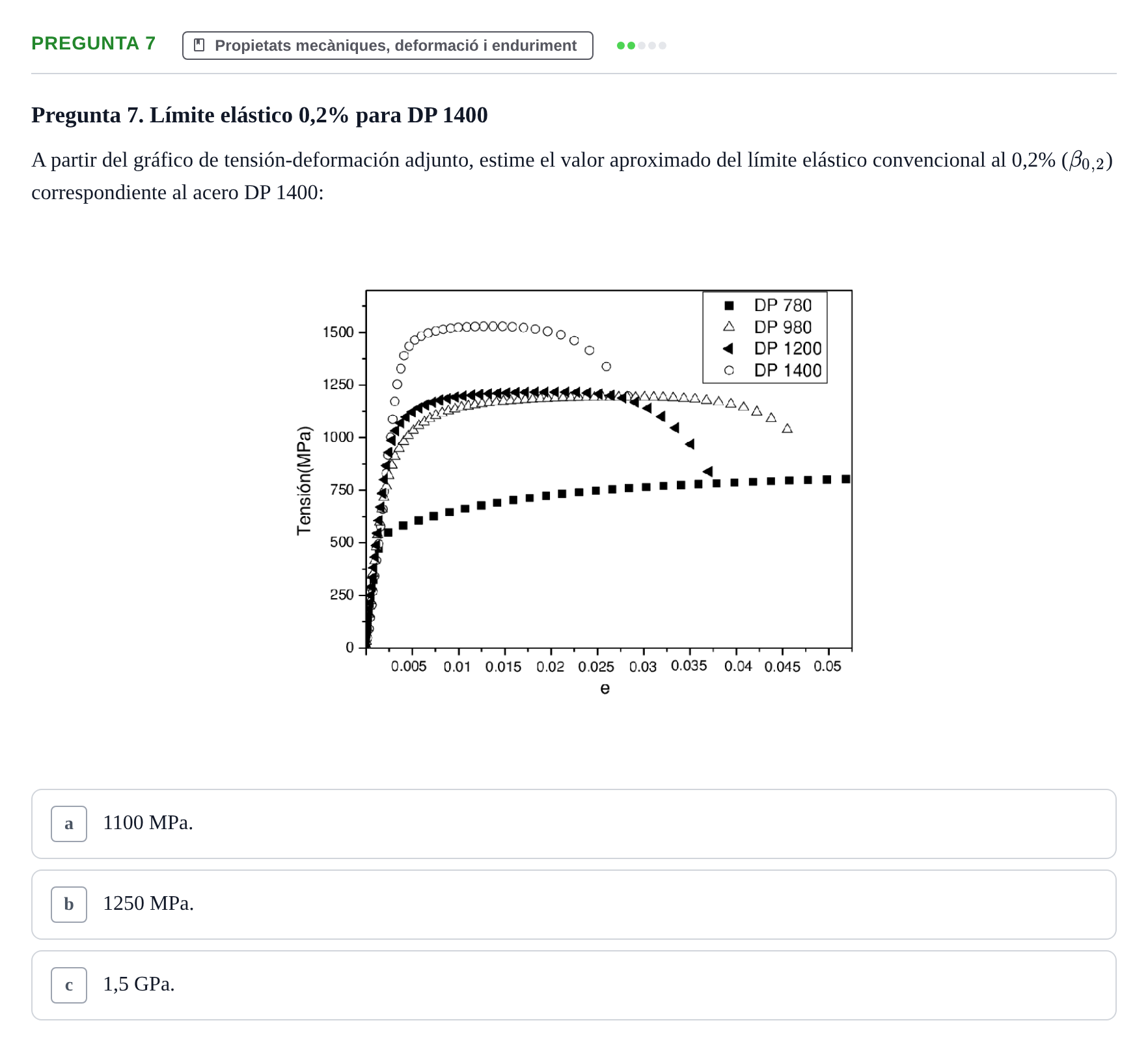Click the letter c answer box
1148x1053 pixels.
point(69,985)
